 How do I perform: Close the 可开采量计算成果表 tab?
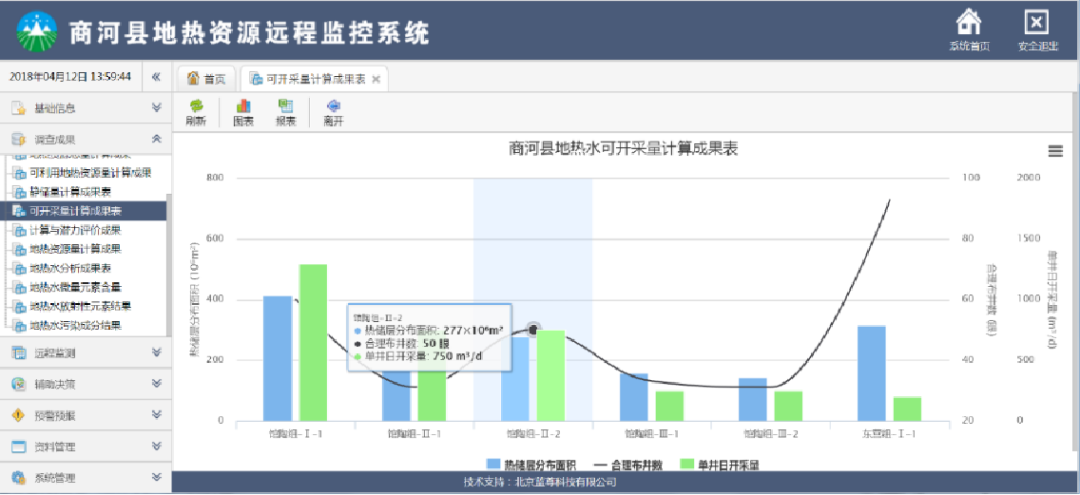coord(376,79)
